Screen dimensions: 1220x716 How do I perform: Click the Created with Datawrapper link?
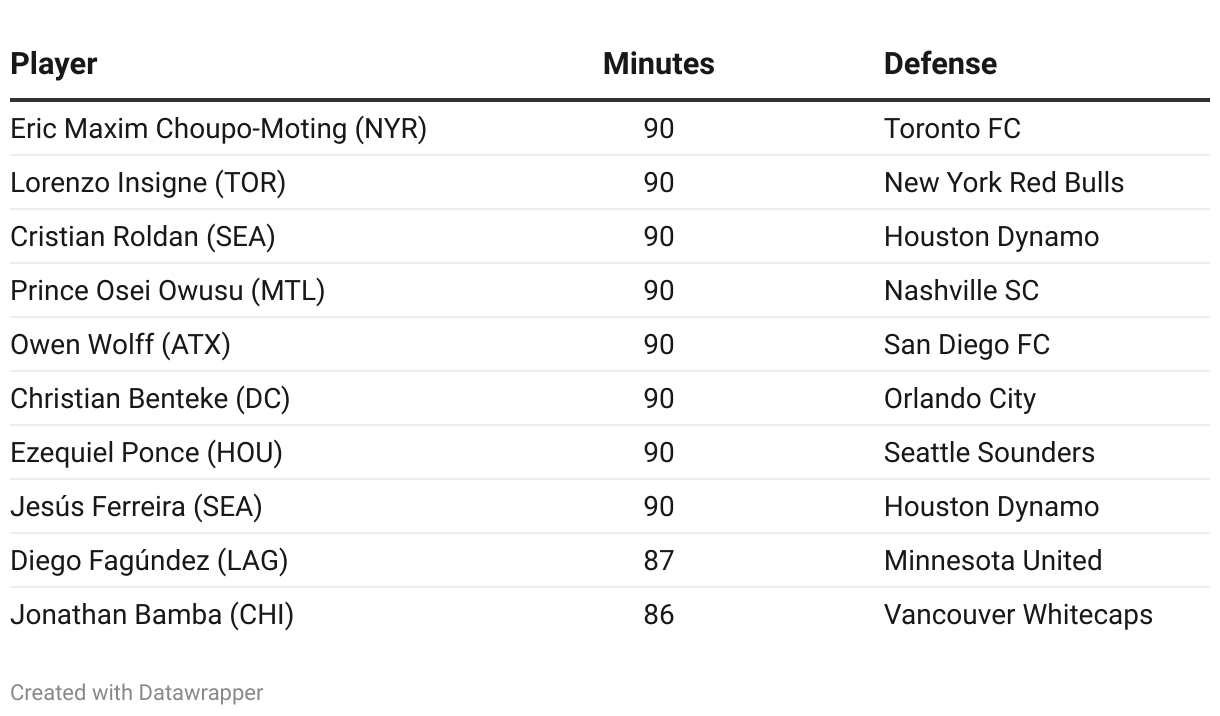pyautogui.click(x=137, y=692)
